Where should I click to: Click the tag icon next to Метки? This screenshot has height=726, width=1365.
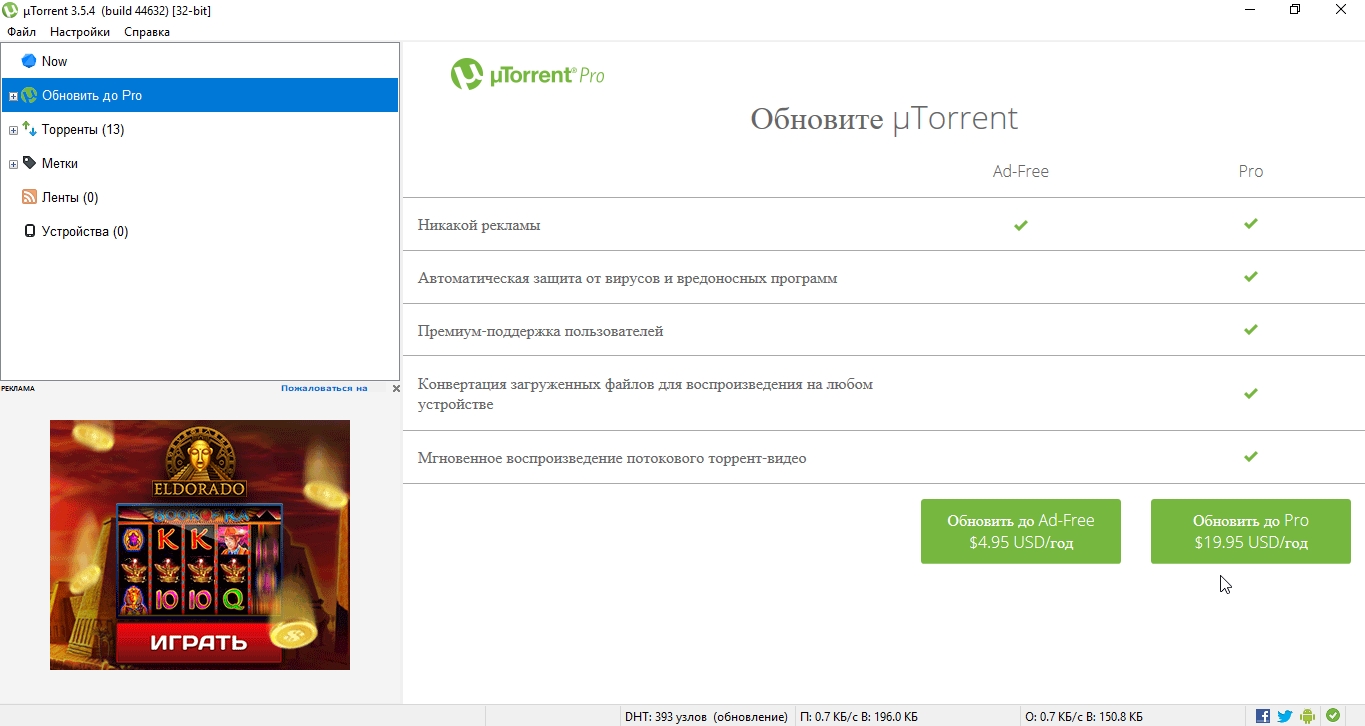point(29,163)
